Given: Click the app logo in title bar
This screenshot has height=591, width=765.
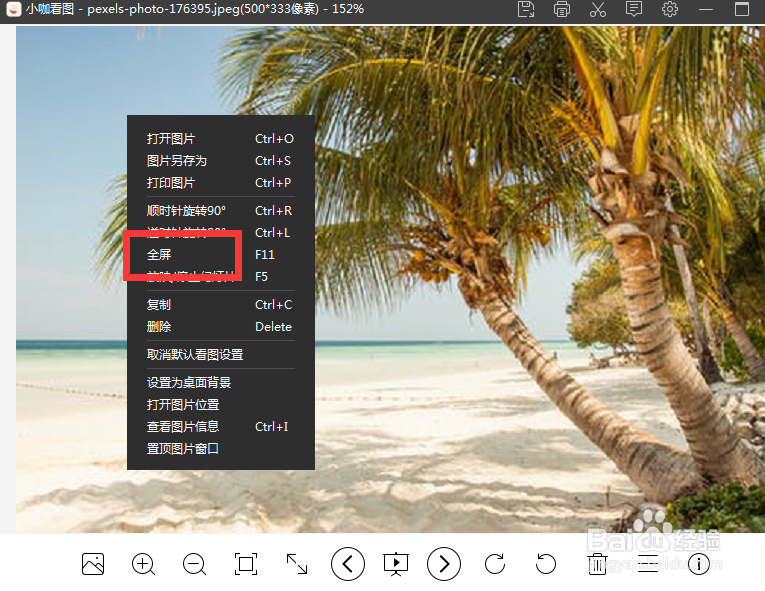Looking at the screenshot, I should [14, 9].
